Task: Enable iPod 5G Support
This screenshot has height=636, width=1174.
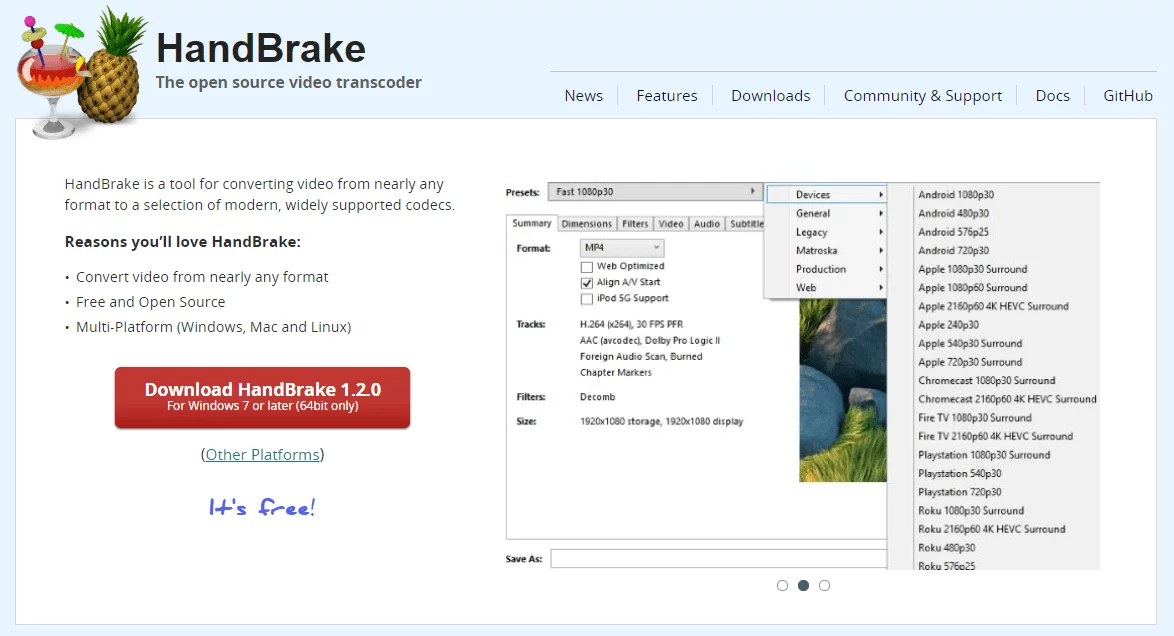Action: point(588,297)
